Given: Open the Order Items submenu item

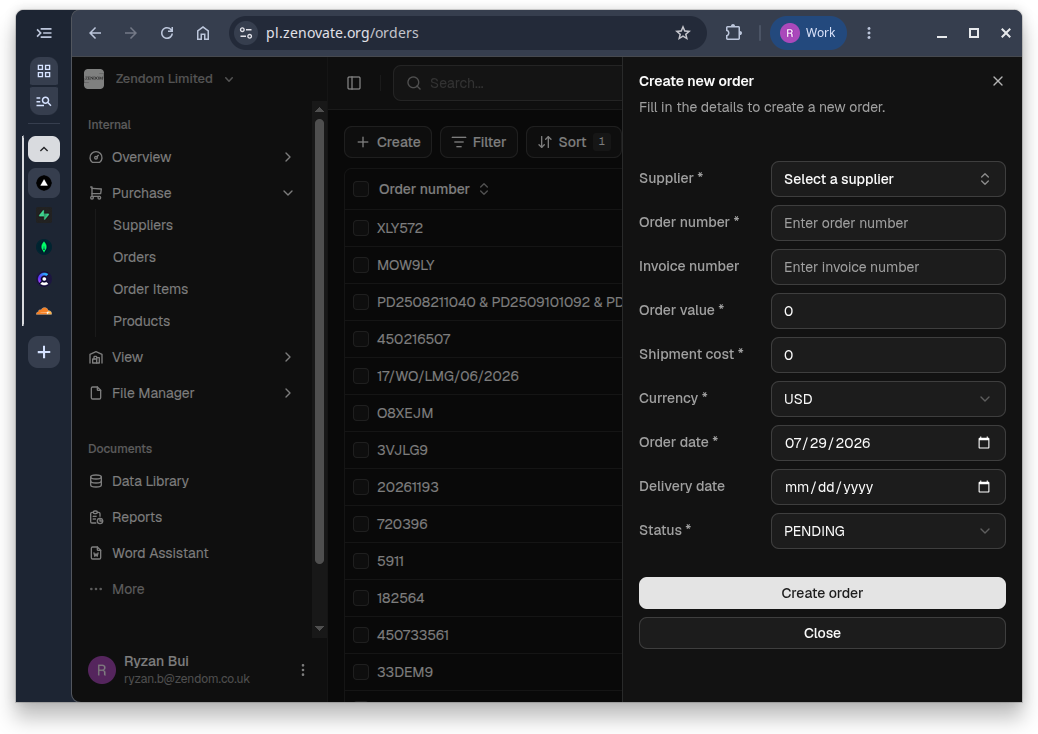Looking at the screenshot, I should coord(150,289).
